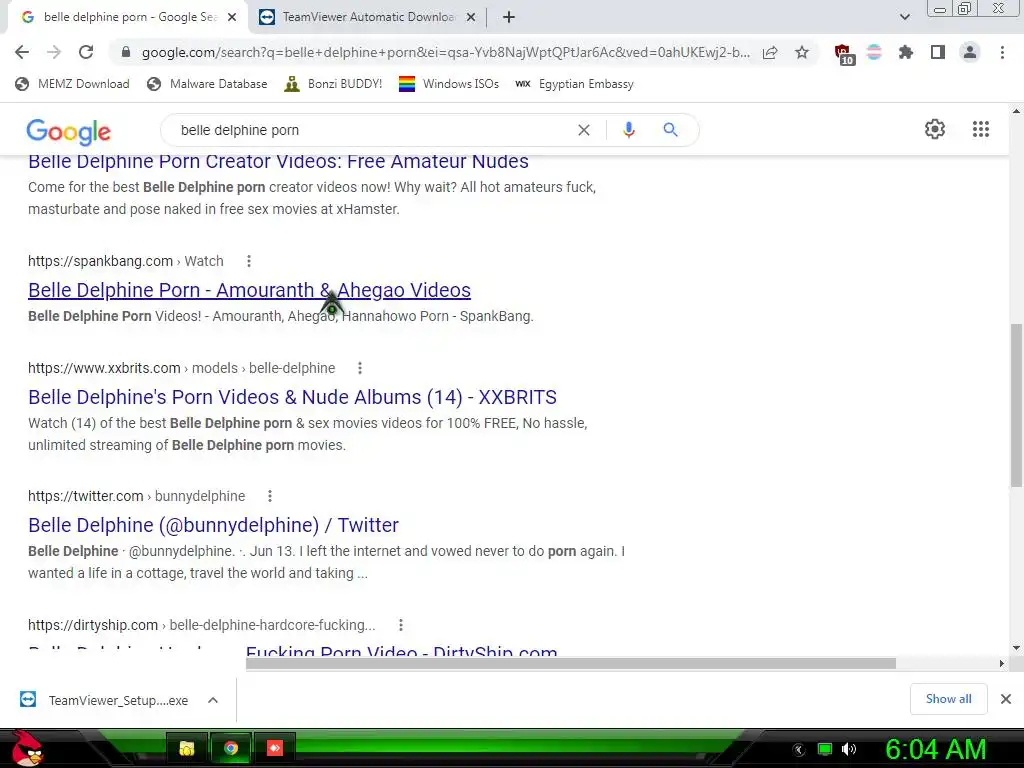
Task: Bookmark this page with the star icon
Action: point(802,52)
